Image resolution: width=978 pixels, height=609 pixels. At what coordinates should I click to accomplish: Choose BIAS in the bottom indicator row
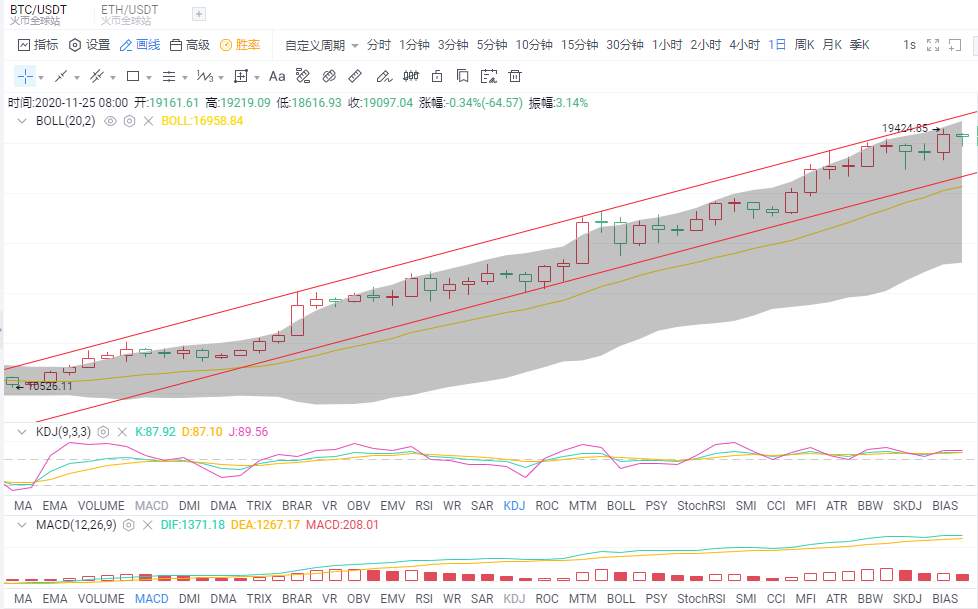945,599
